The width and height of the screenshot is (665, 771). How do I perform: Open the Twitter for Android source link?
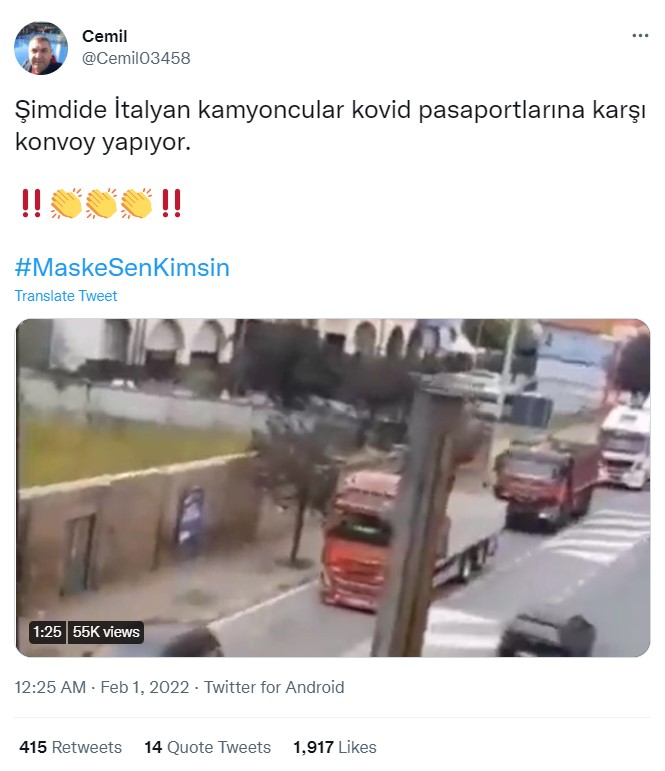[274, 687]
